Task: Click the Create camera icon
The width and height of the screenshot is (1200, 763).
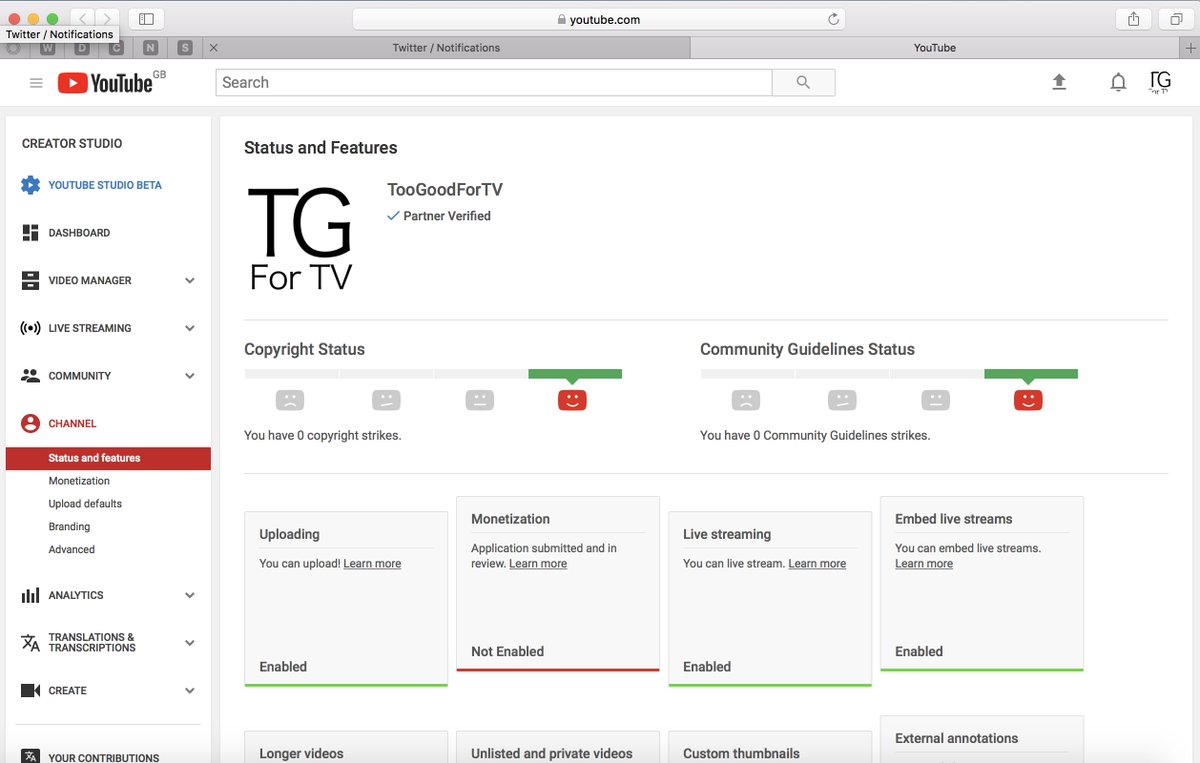Action: pos(30,691)
